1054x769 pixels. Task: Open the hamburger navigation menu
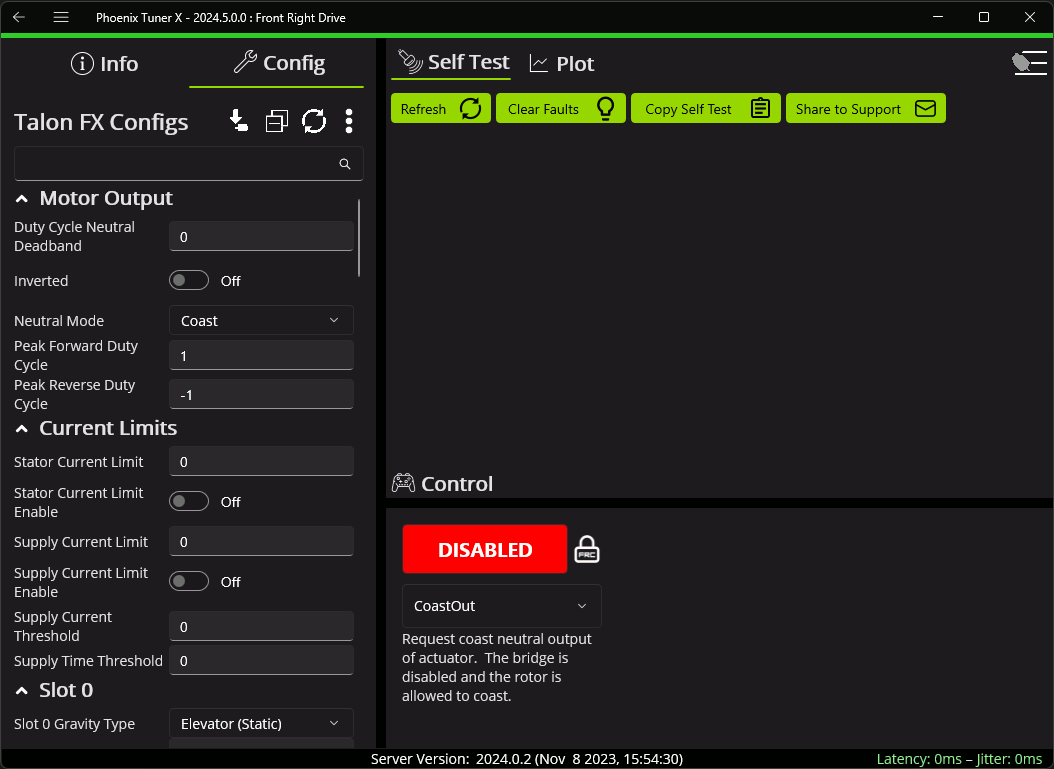(61, 17)
